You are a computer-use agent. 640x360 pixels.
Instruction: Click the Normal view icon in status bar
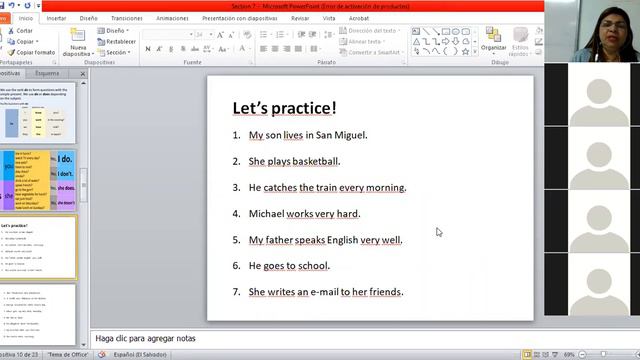coord(527,355)
